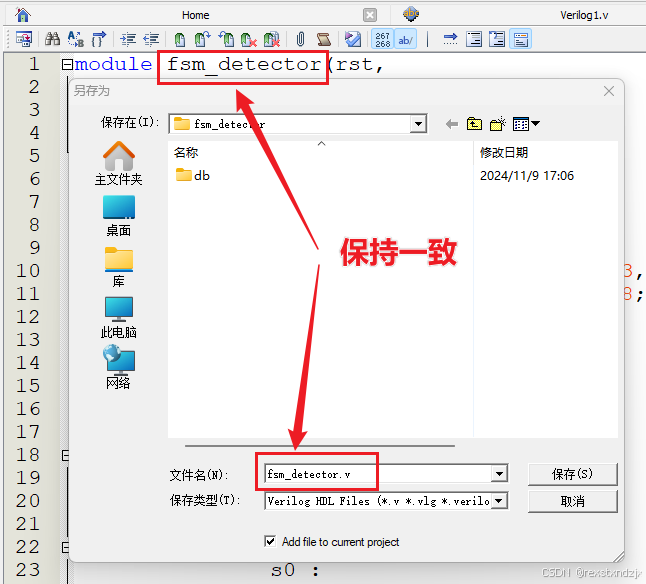The width and height of the screenshot is (646, 584).
Task: Click the create new folder icon
Action: [x=497, y=124]
